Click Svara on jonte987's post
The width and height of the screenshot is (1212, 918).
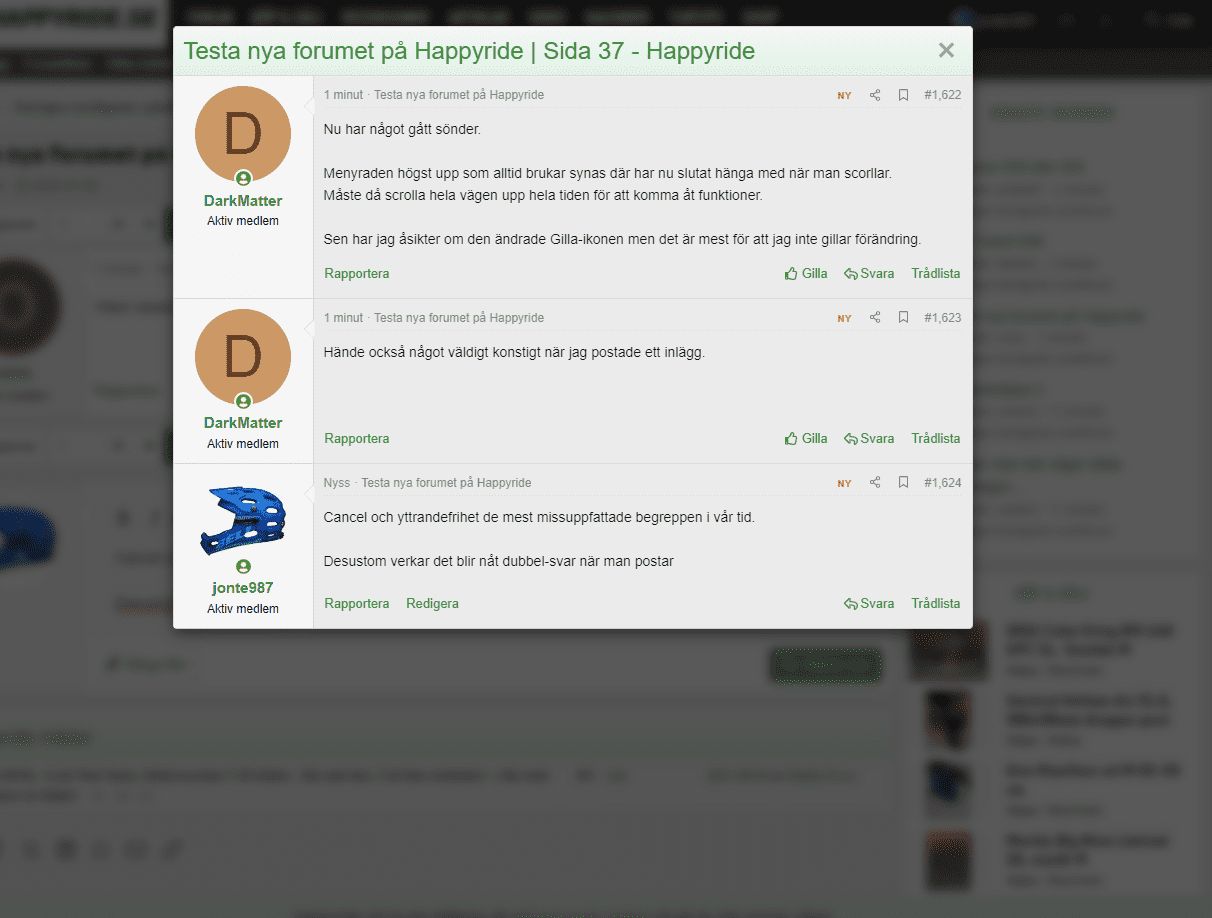[x=868, y=604]
